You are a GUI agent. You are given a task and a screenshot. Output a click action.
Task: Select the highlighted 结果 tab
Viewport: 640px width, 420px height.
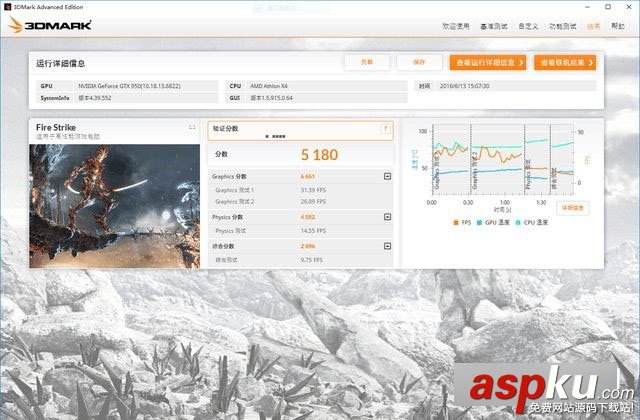593,26
